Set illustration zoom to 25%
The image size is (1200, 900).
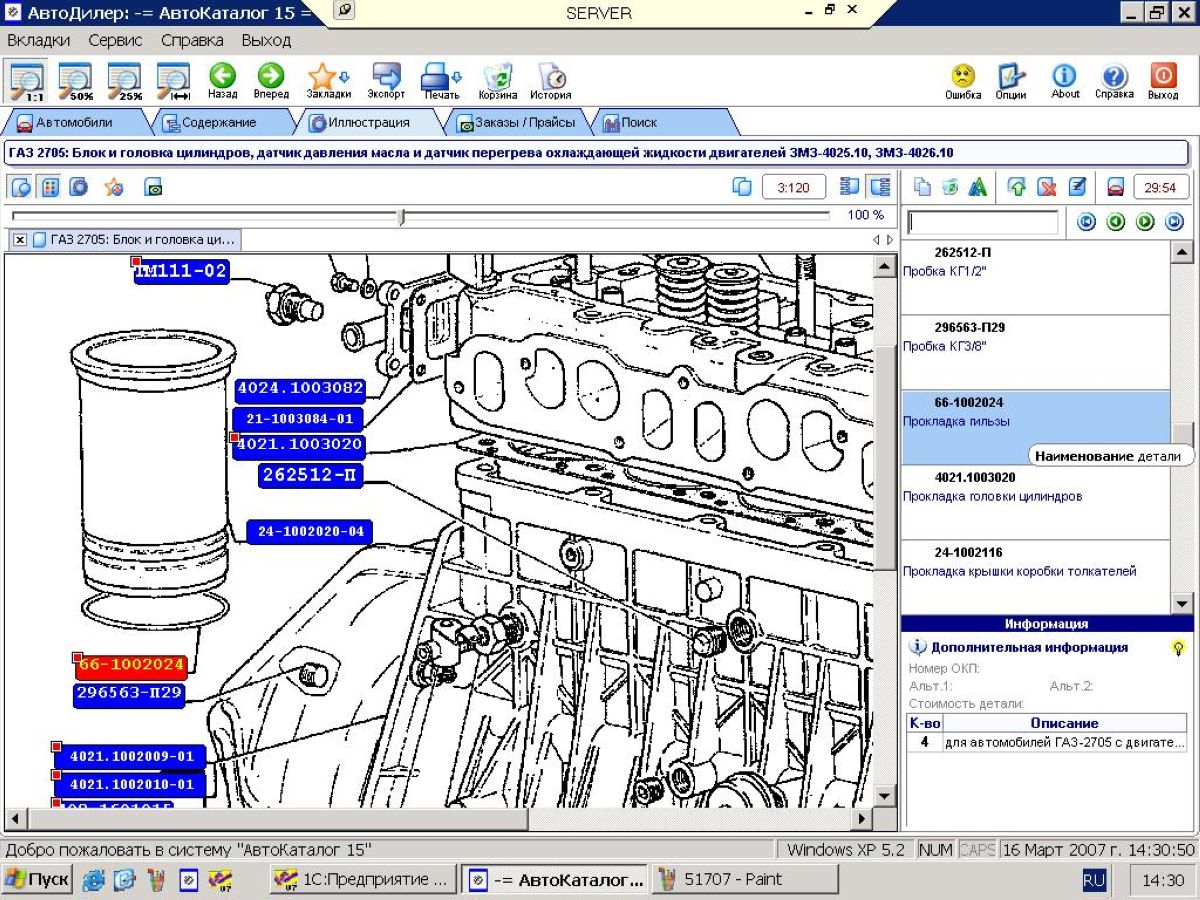(124, 81)
